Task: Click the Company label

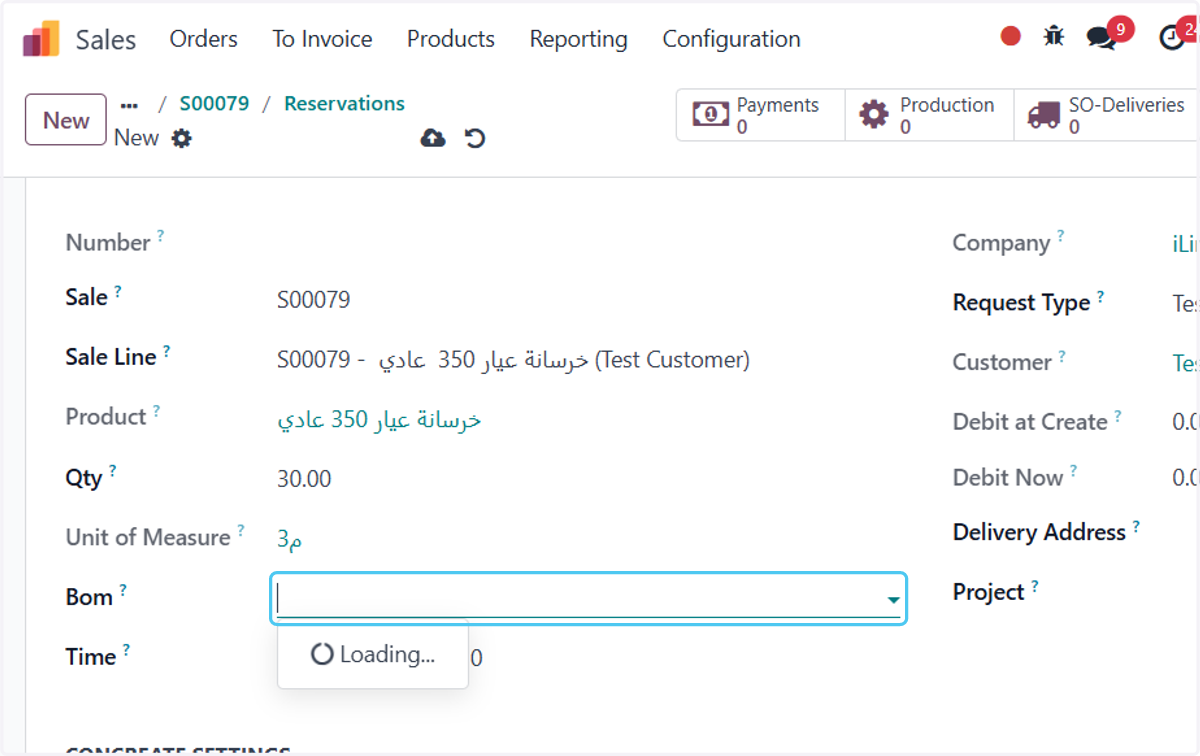Action: pyautogui.click(x=1001, y=243)
